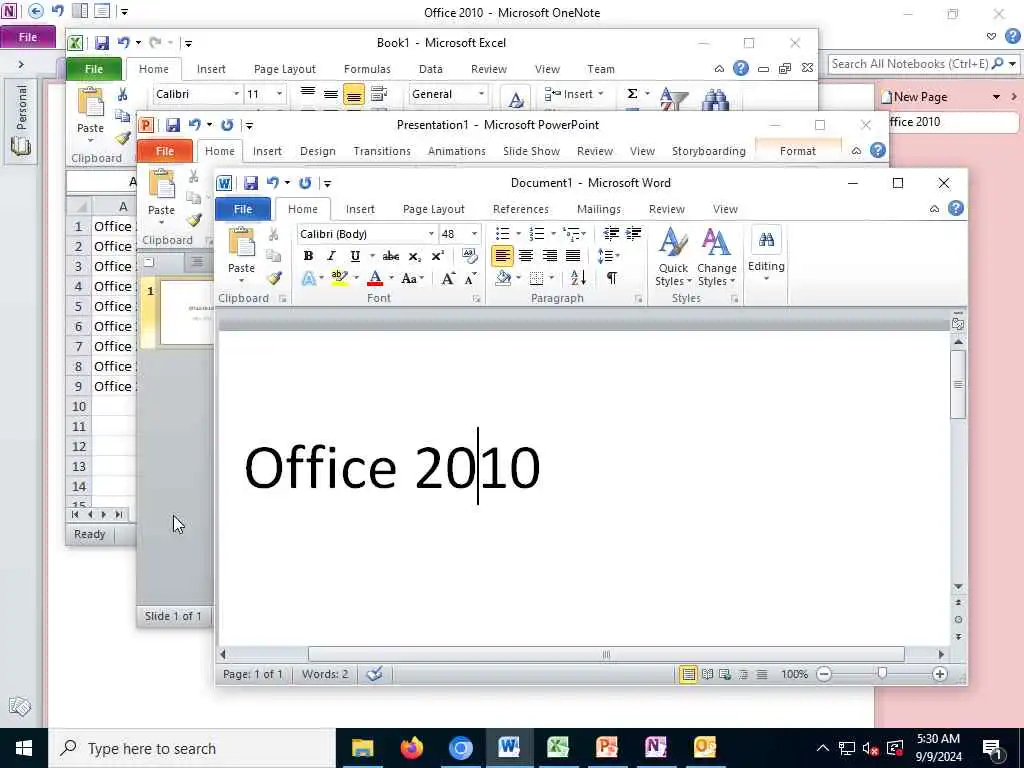The height and width of the screenshot is (768, 1024).
Task: Select Justify alignment in Word
Action: 573,256
